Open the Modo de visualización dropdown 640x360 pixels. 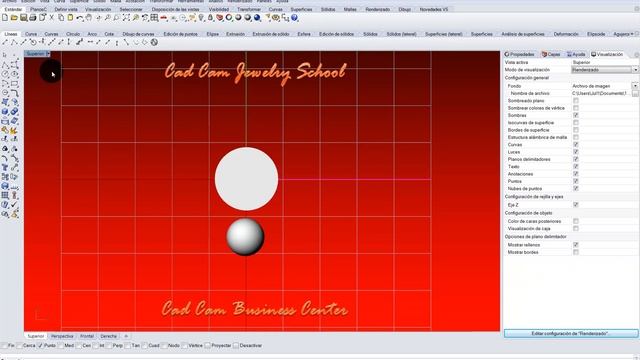[x=635, y=70]
